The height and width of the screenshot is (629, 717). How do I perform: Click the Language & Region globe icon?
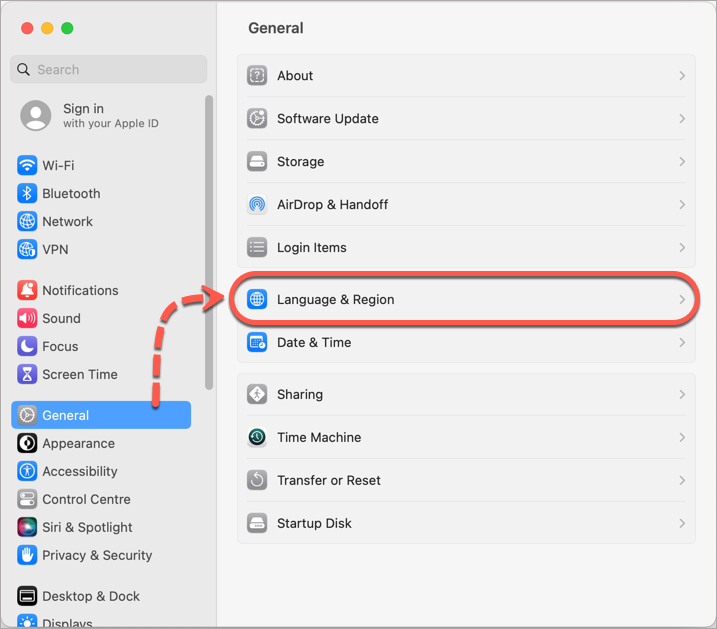[x=257, y=299]
